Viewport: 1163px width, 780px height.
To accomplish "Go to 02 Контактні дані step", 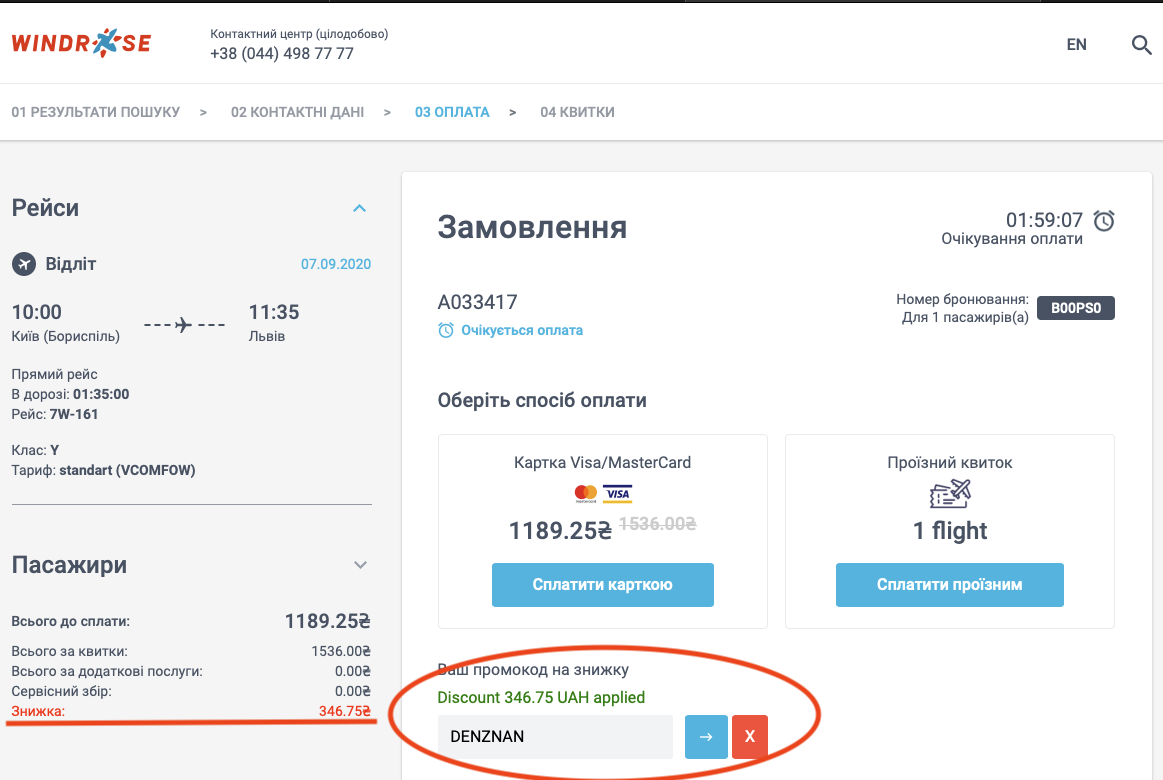I will (x=297, y=112).
